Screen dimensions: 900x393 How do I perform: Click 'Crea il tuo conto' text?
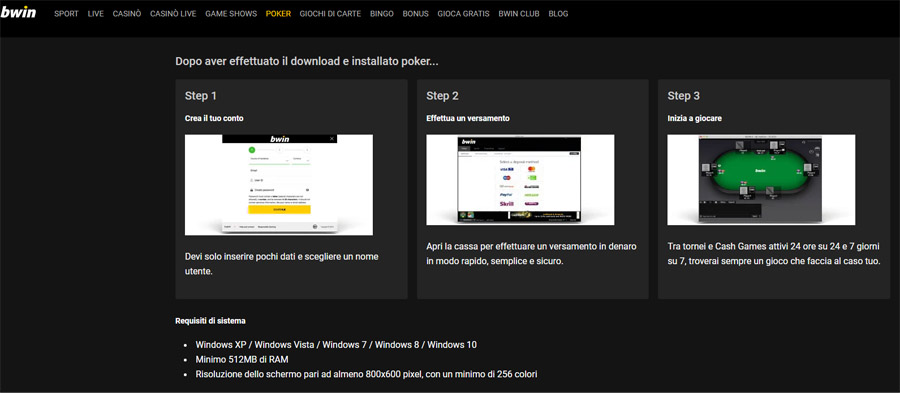214,118
